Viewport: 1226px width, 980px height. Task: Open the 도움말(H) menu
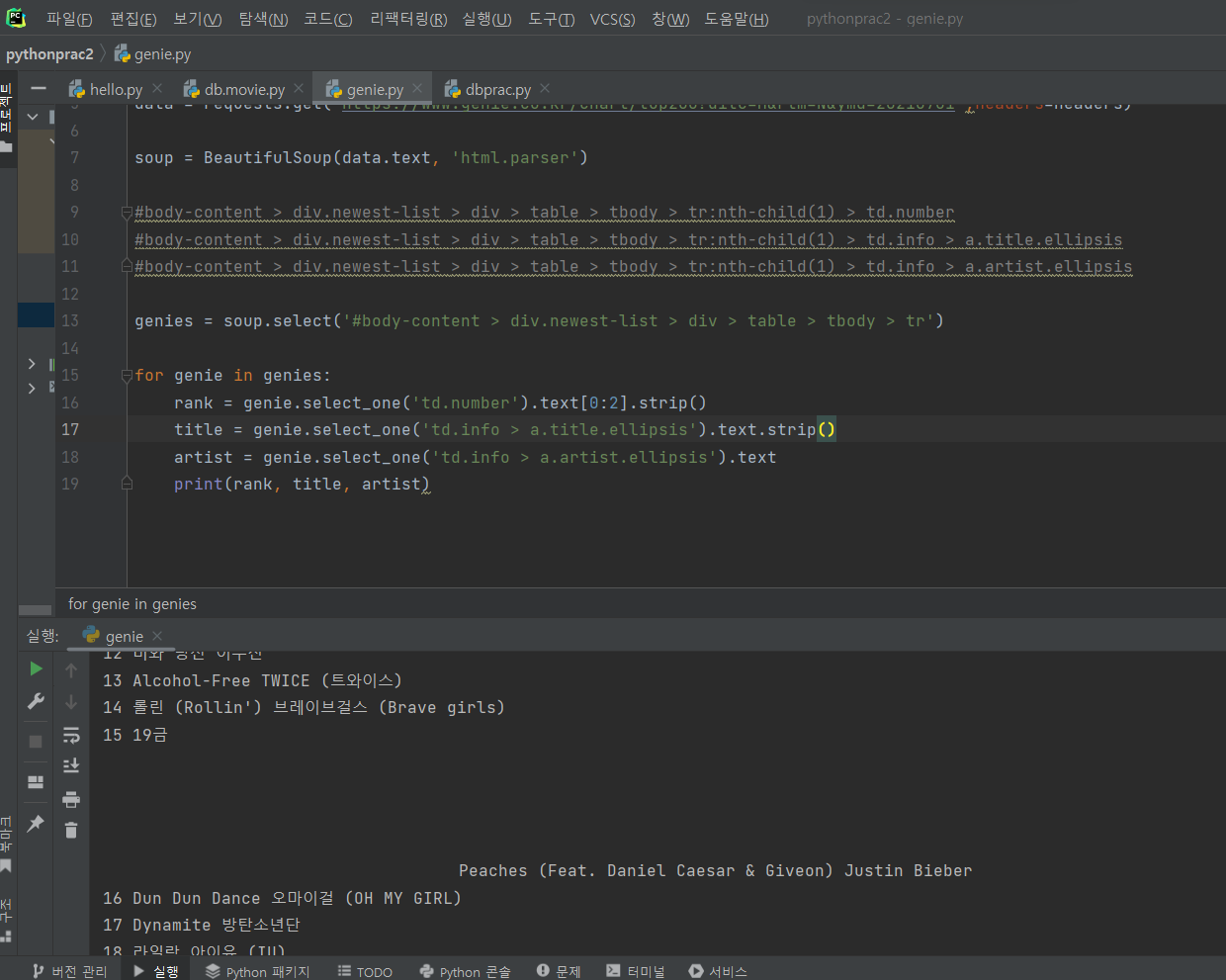tap(737, 19)
